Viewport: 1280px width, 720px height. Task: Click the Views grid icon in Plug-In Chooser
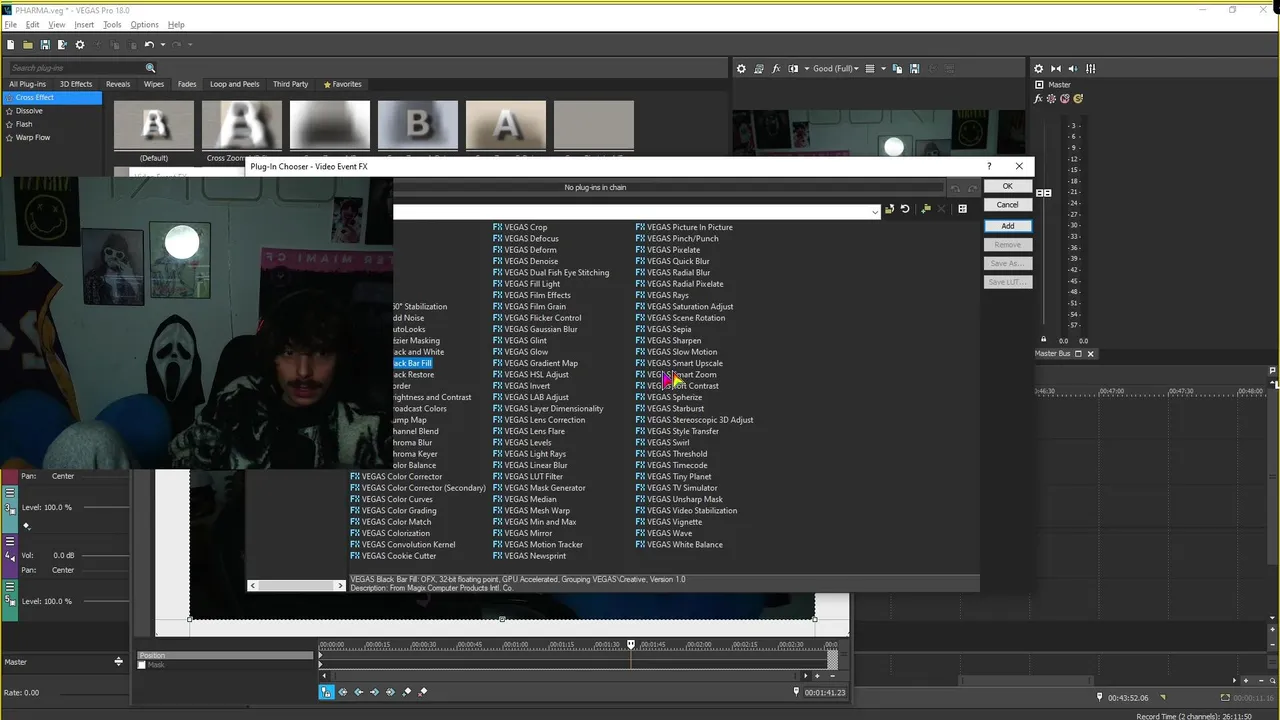coord(962,209)
